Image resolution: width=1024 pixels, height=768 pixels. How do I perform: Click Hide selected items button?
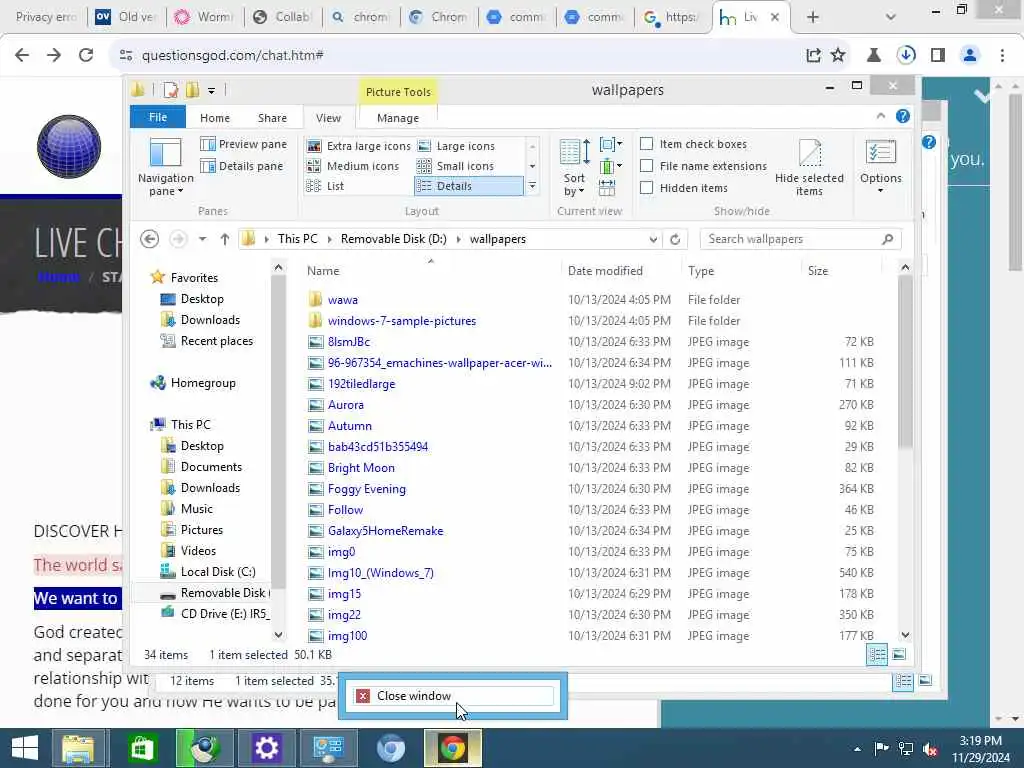809,167
